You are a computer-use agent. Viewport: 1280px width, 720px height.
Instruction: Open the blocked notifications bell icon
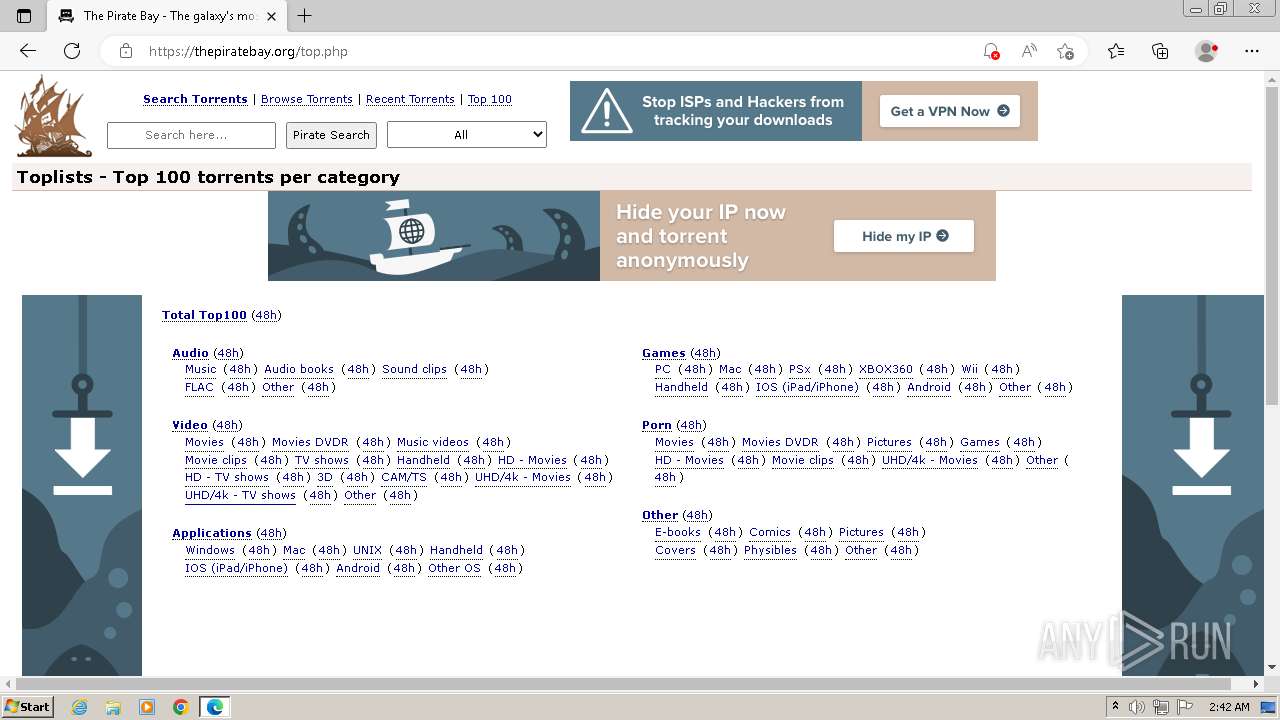(x=991, y=51)
